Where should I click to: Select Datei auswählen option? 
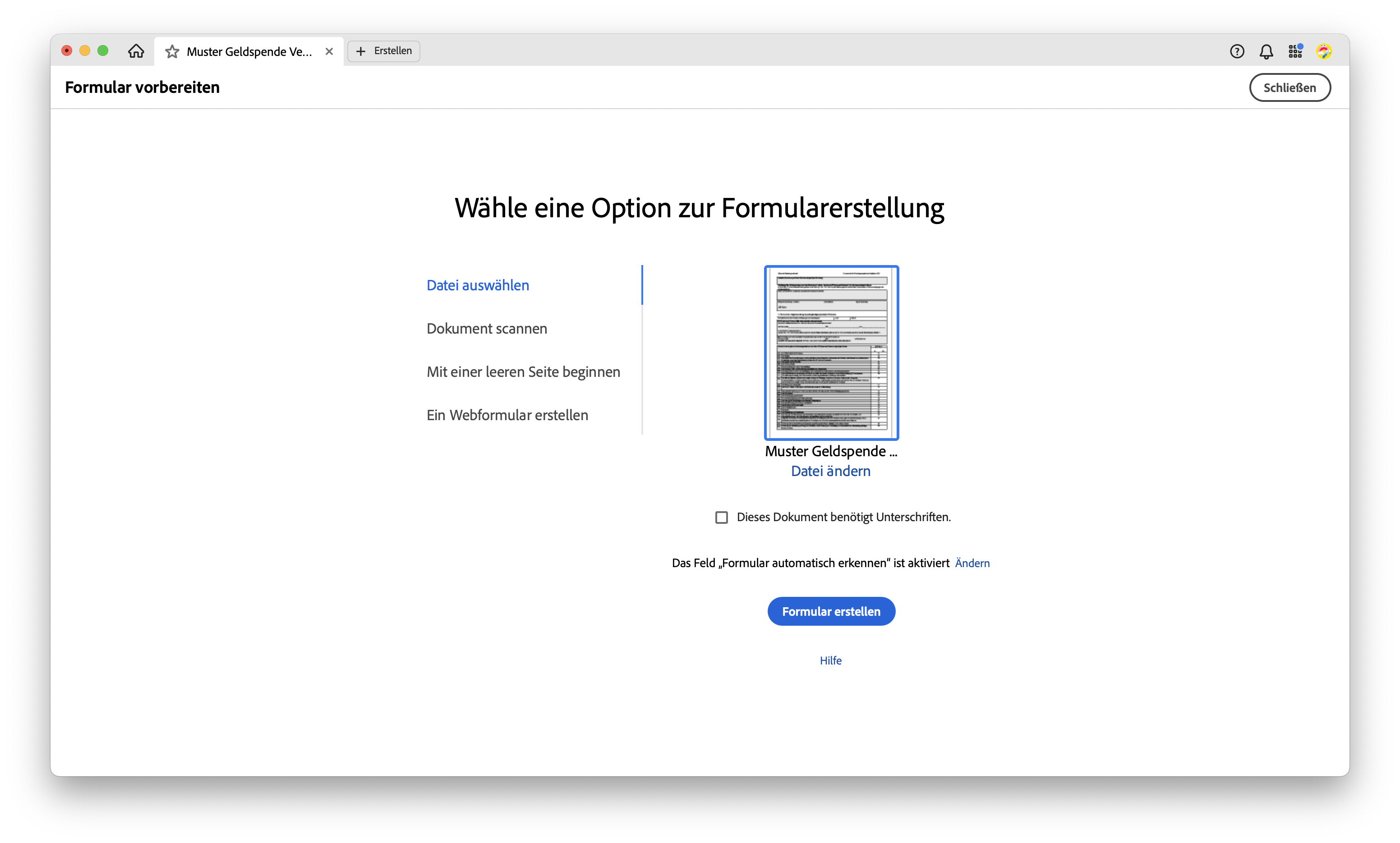(x=477, y=285)
